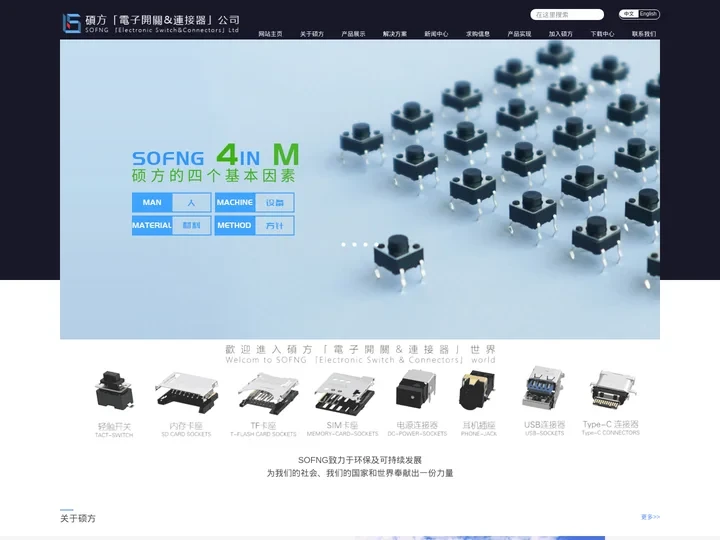This screenshot has width=720, height=540.
Task: Open the 产品展示 navigation item
Action: 353,34
